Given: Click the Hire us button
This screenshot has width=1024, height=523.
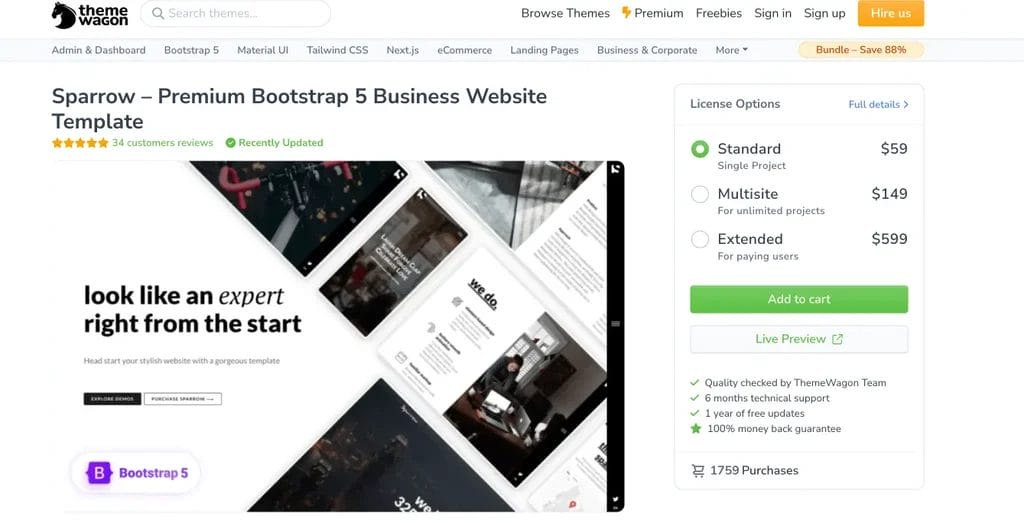Looking at the screenshot, I should pos(891,13).
